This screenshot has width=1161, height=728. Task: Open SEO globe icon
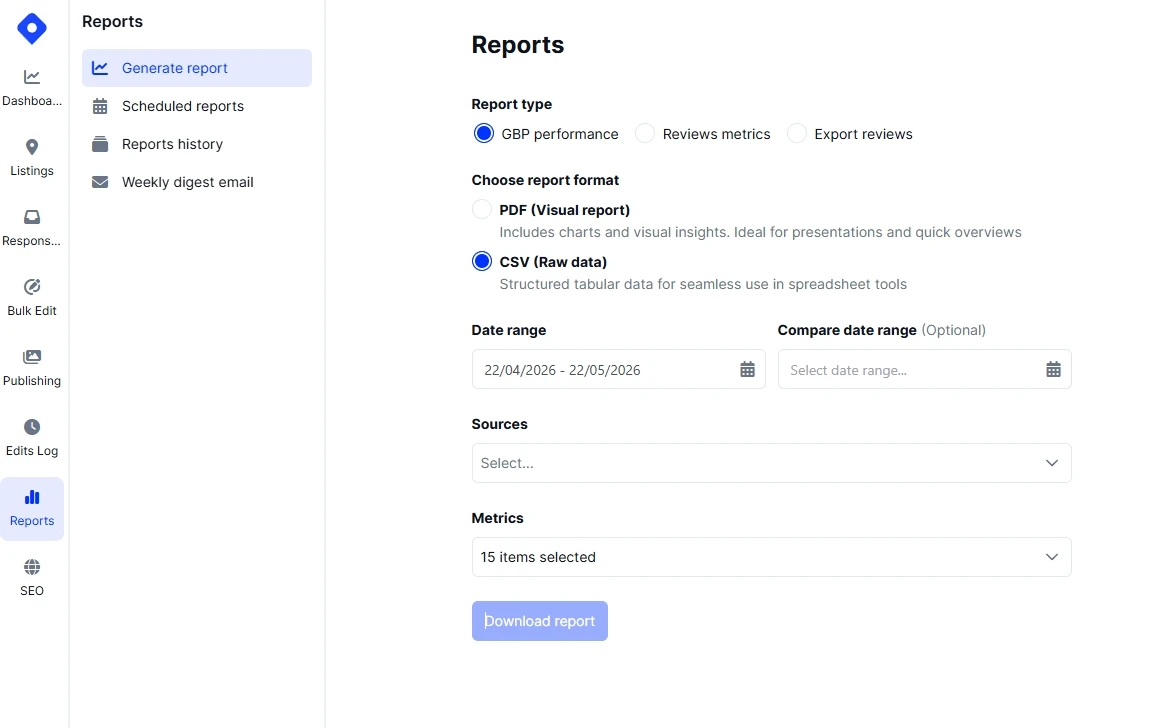coord(32,567)
